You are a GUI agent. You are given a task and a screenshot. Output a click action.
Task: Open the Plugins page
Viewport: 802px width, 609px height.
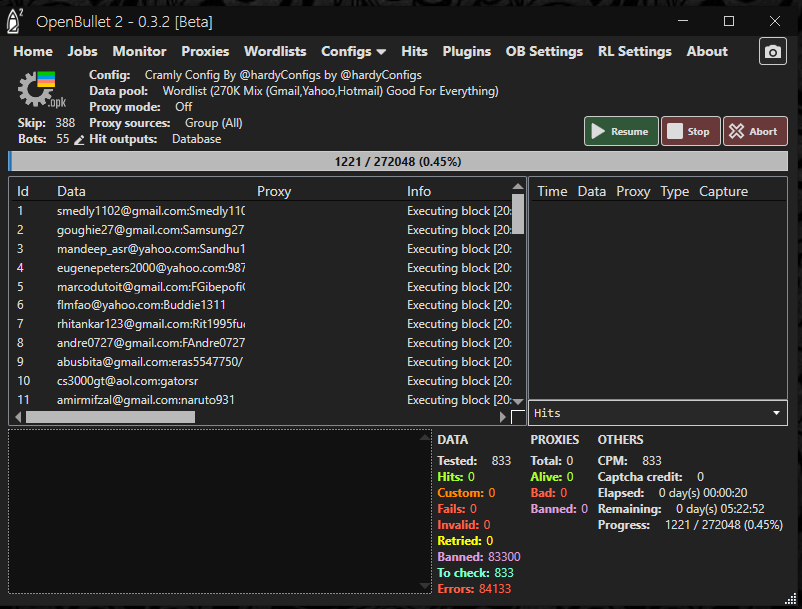[466, 52]
